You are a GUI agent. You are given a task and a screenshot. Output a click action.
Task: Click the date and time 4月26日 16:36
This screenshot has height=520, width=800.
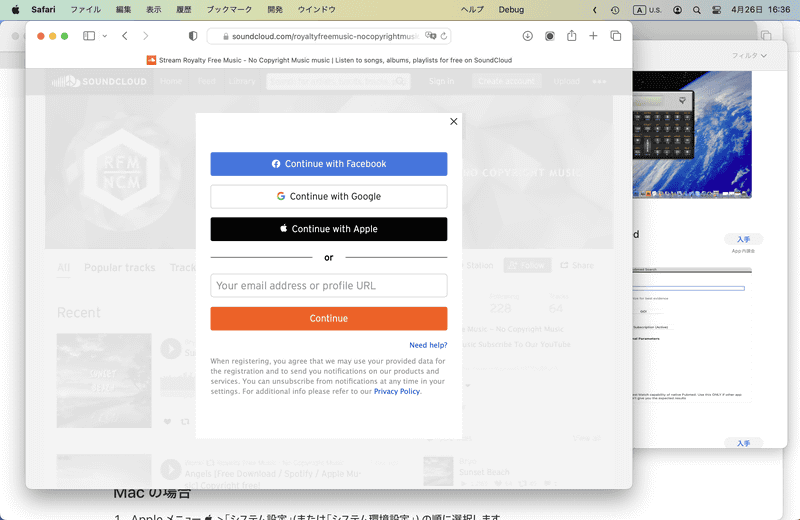[x=760, y=10]
